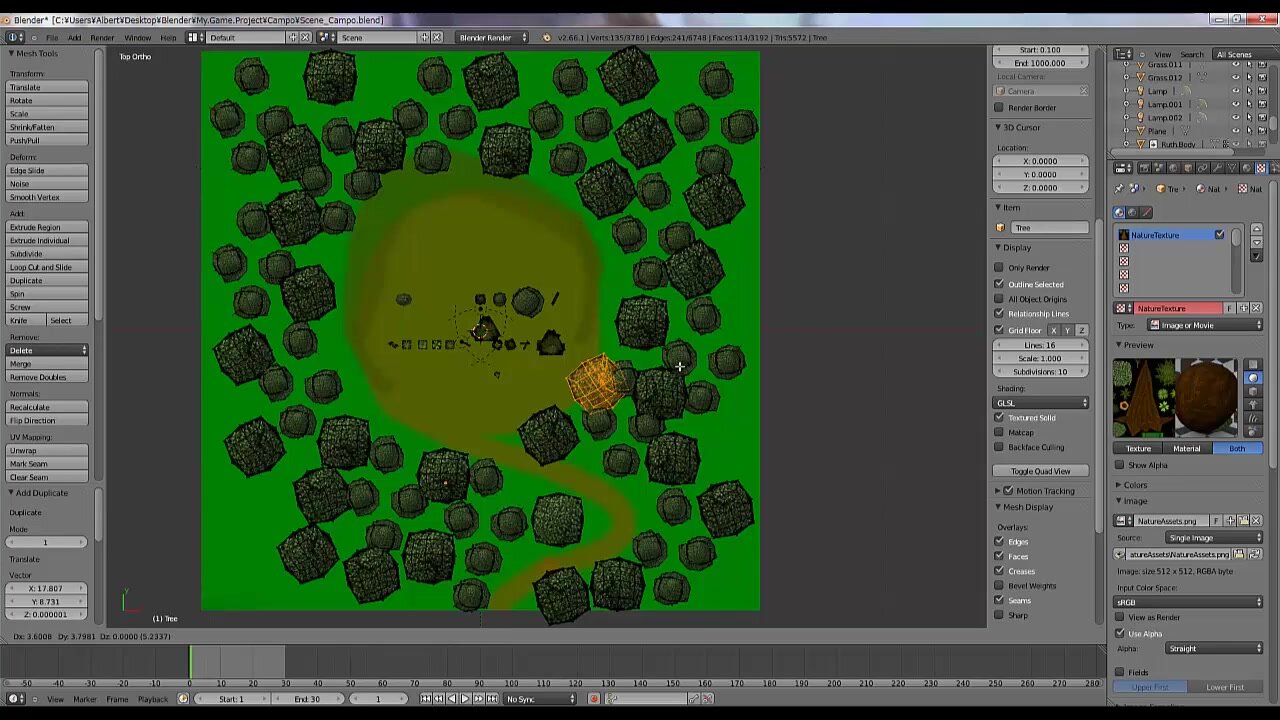The height and width of the screenshot is (720, 1280).
Task: Click the Scale 1.000 grid field
Action: pos(1040,358)
